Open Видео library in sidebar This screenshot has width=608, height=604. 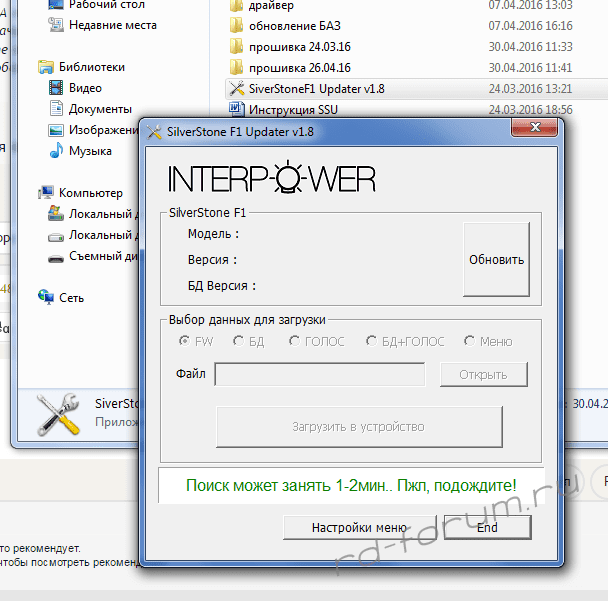pos(85,88)
